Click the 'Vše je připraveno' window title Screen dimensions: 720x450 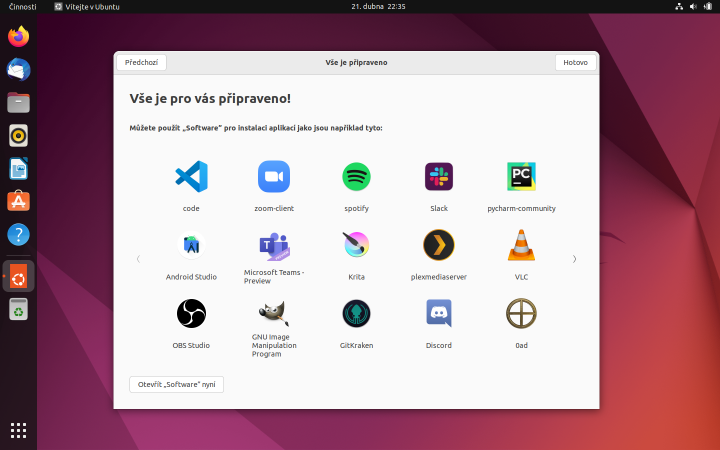click(356, 62)
